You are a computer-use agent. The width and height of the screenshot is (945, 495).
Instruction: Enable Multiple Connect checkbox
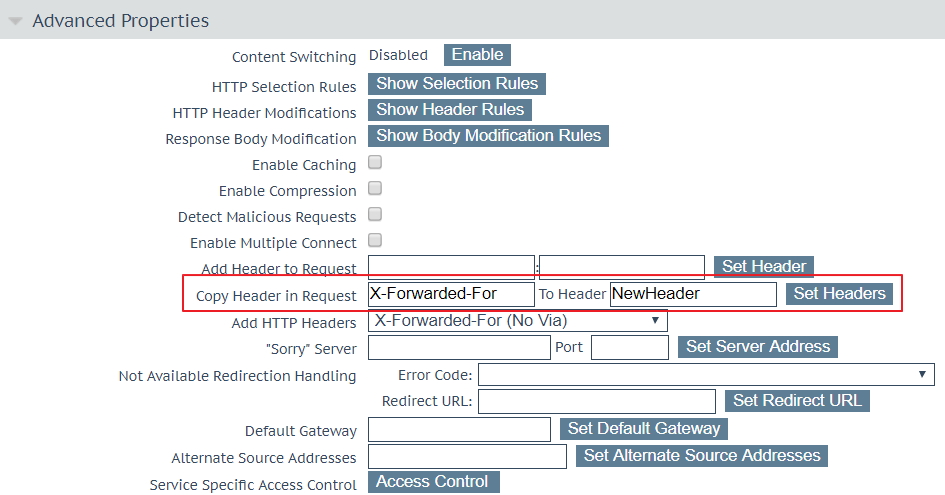[375, 240]
